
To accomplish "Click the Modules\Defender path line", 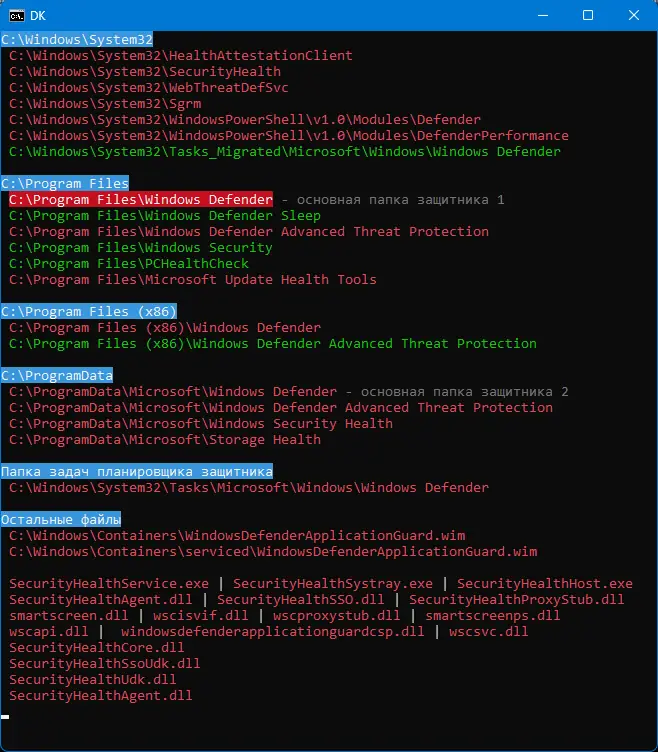I will (245, 119).
